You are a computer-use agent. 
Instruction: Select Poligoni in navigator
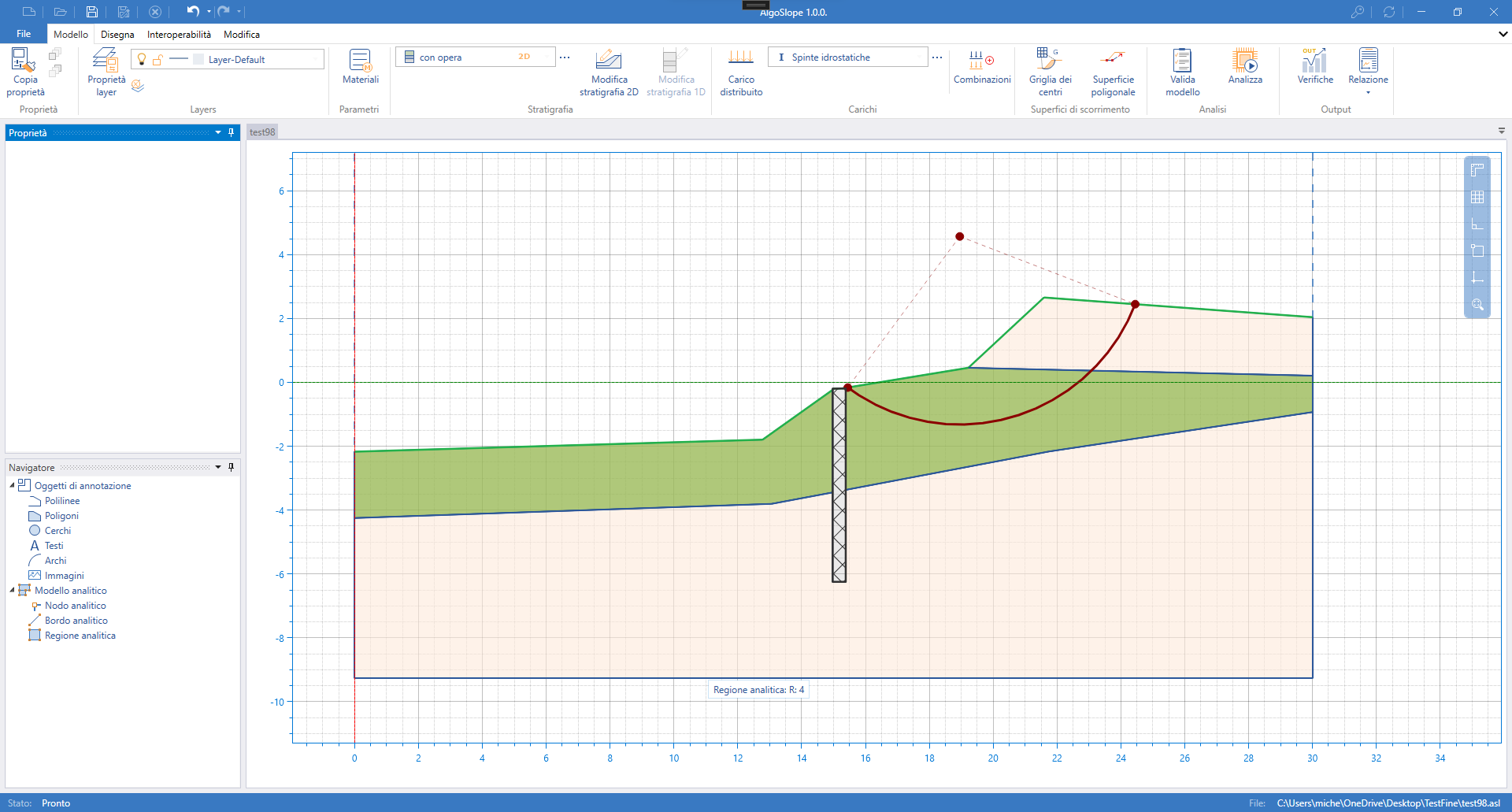[61, 516]
